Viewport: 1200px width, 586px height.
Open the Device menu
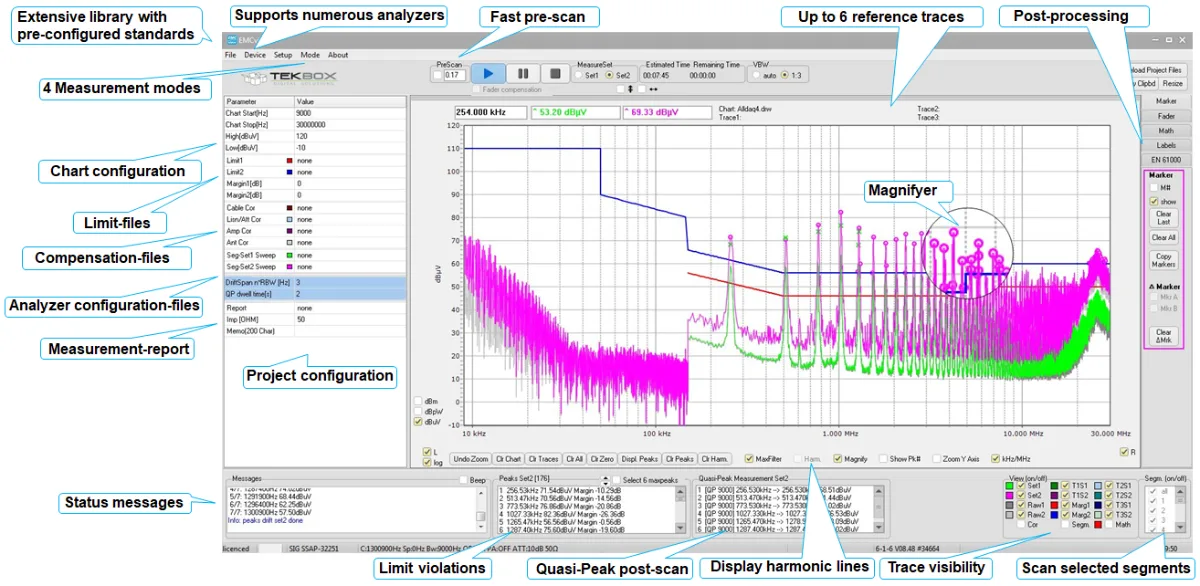255,55
